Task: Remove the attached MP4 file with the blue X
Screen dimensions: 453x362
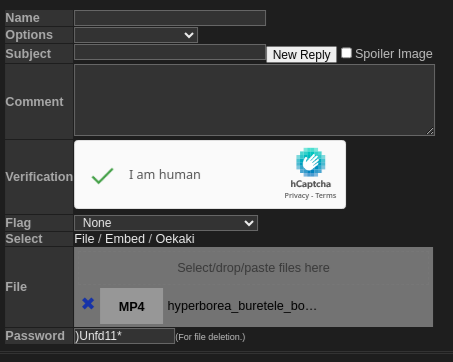Action: 88,304
